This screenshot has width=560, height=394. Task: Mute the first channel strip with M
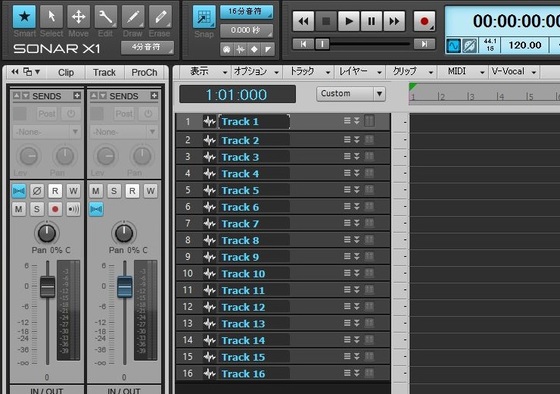pos(19,209)
